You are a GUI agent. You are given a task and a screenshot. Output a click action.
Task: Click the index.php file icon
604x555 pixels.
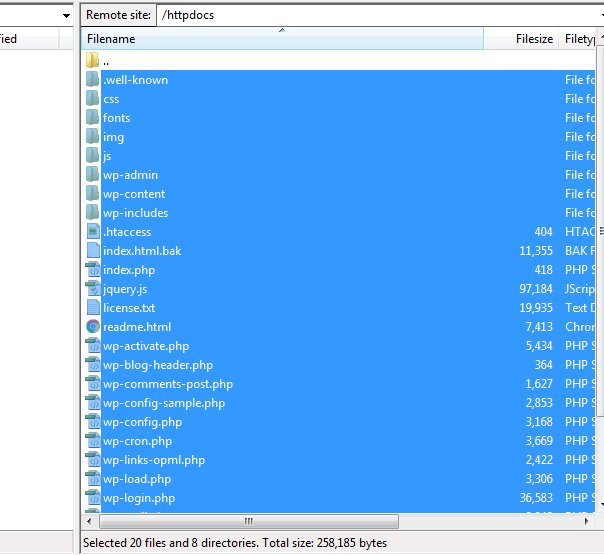[x=93, y=270]
